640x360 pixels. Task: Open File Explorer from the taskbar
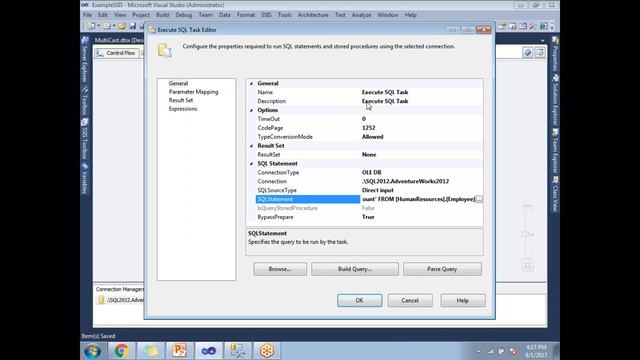[x=150, y=351]
